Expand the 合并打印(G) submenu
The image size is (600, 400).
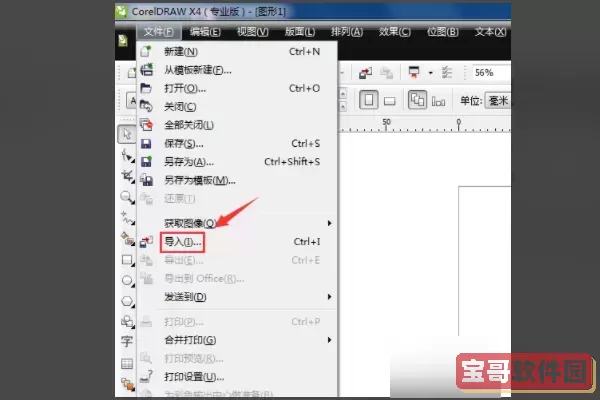tap(237, 340)
